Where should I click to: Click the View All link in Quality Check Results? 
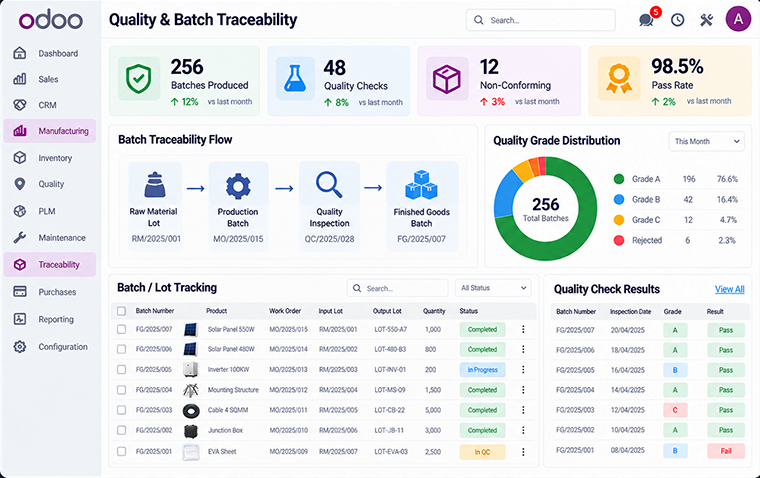point(729,289)
